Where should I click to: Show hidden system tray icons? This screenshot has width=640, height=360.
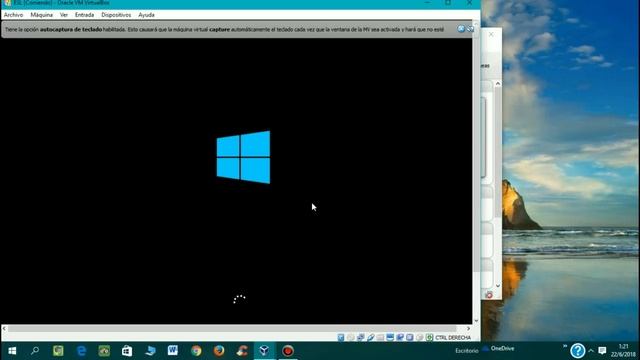pyautogui.click(x=591, y=351)
